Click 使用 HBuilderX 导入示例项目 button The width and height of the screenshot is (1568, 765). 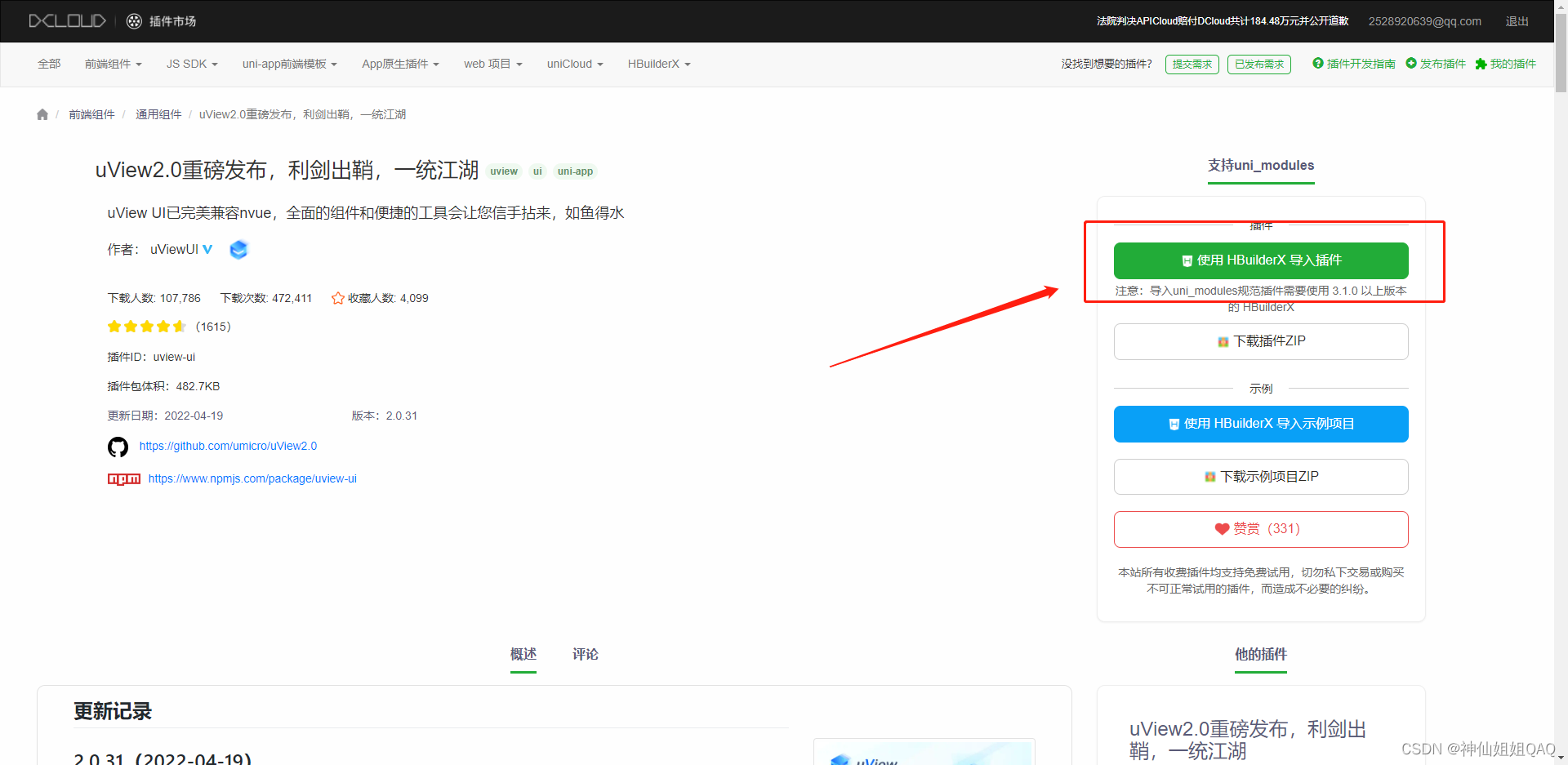point(1261,424)
